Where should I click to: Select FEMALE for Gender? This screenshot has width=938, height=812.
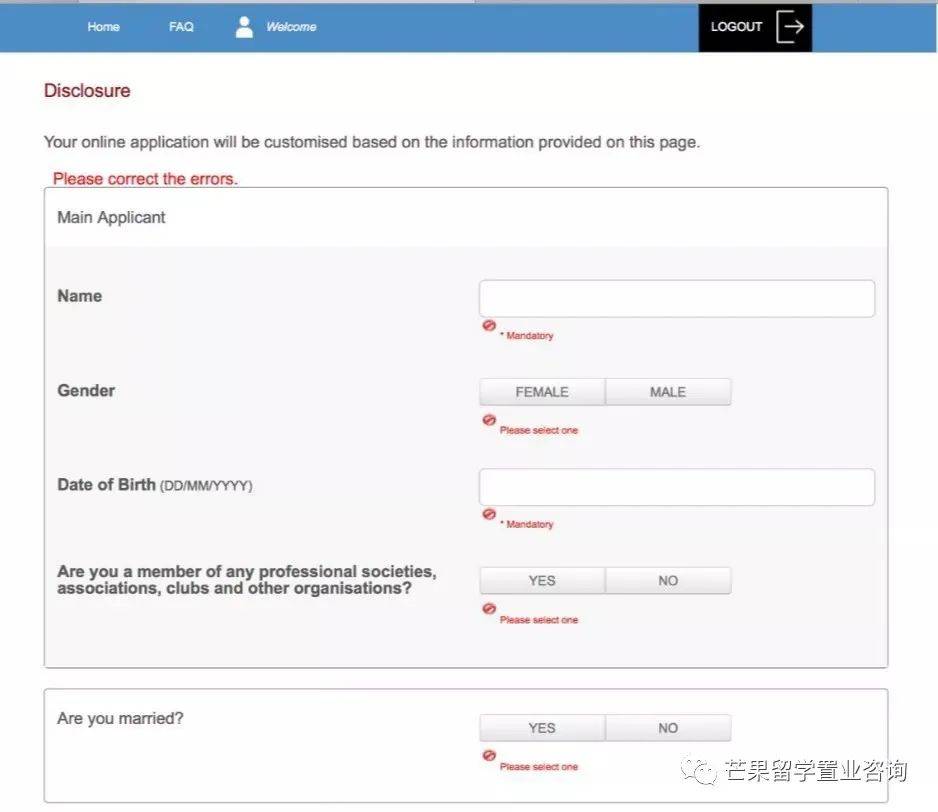542,392
